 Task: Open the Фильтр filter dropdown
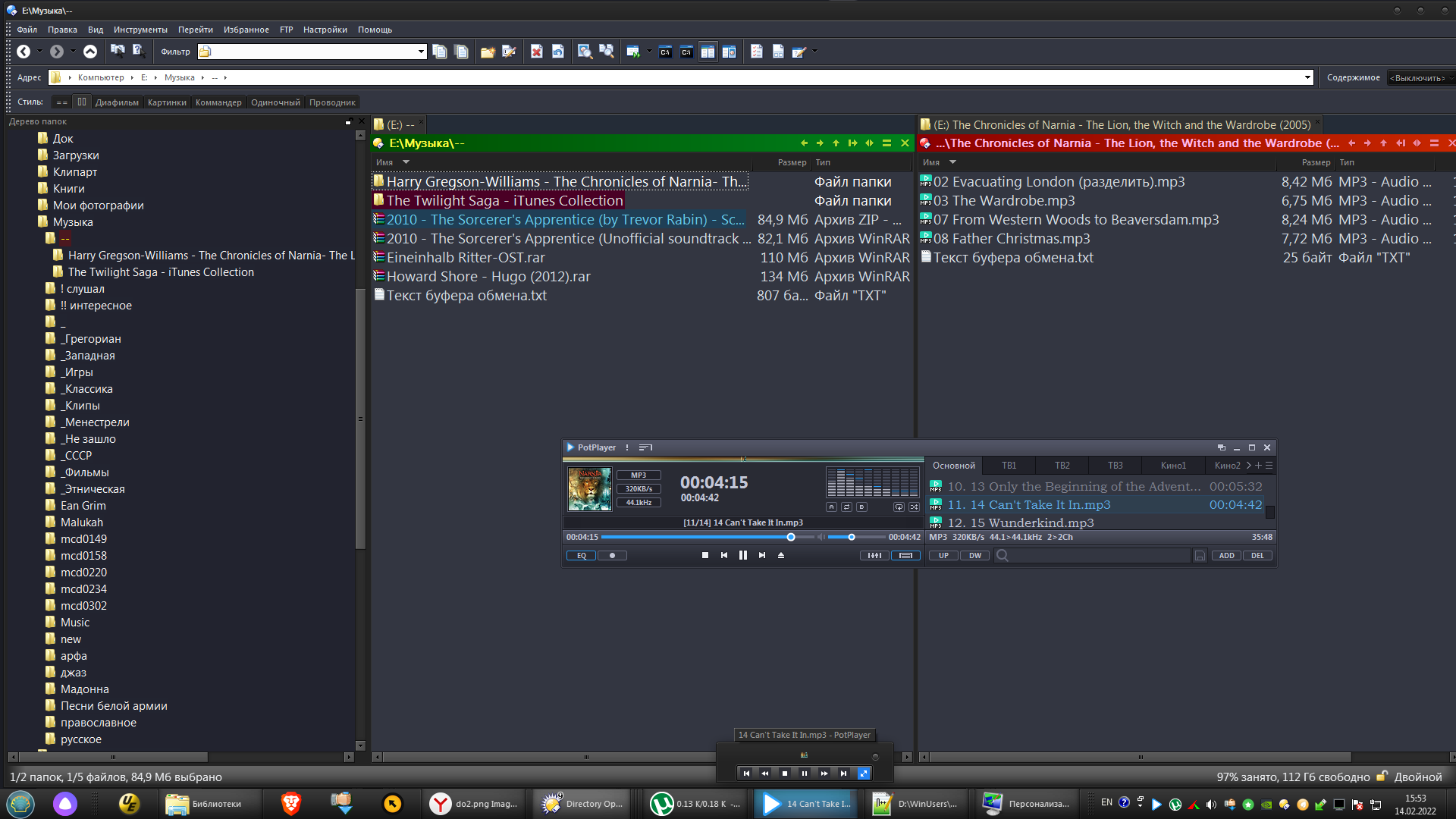click(x=422, y=52)
